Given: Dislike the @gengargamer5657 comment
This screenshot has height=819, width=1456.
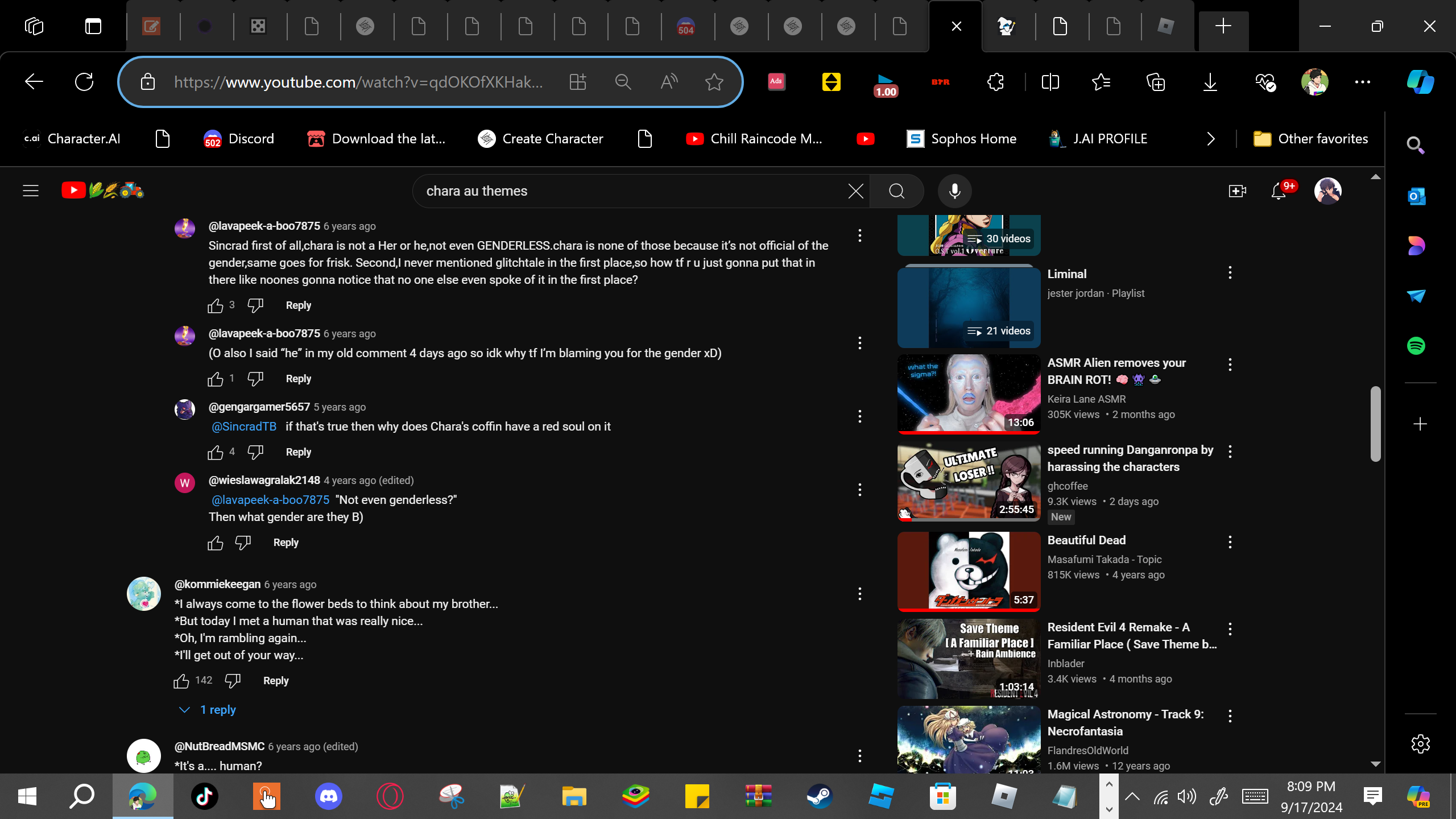Looking at the screenshot, I should [255, 452].
